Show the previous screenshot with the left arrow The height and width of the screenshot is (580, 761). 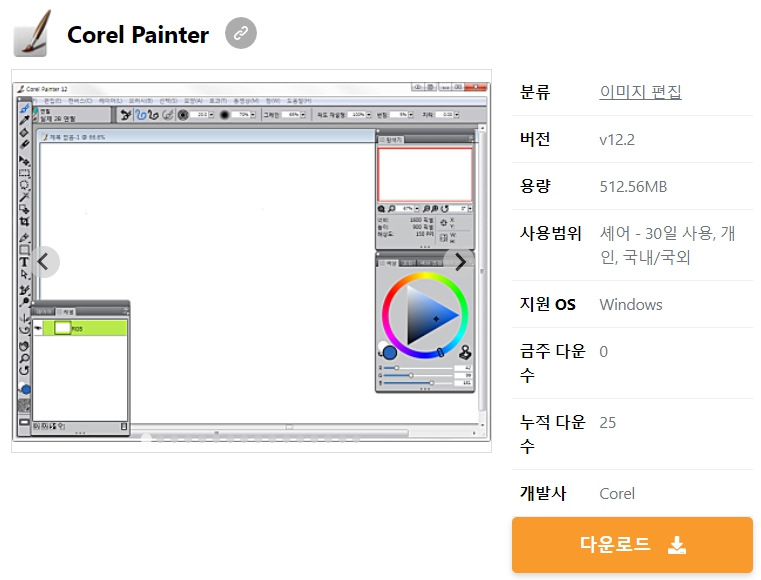(x=44, y=262)
